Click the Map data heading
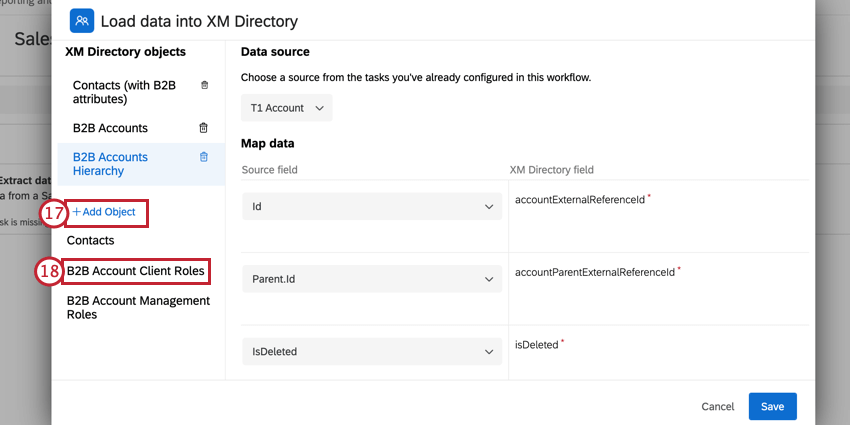This screenshot has height=425, width=850. (x=268, y=144)
